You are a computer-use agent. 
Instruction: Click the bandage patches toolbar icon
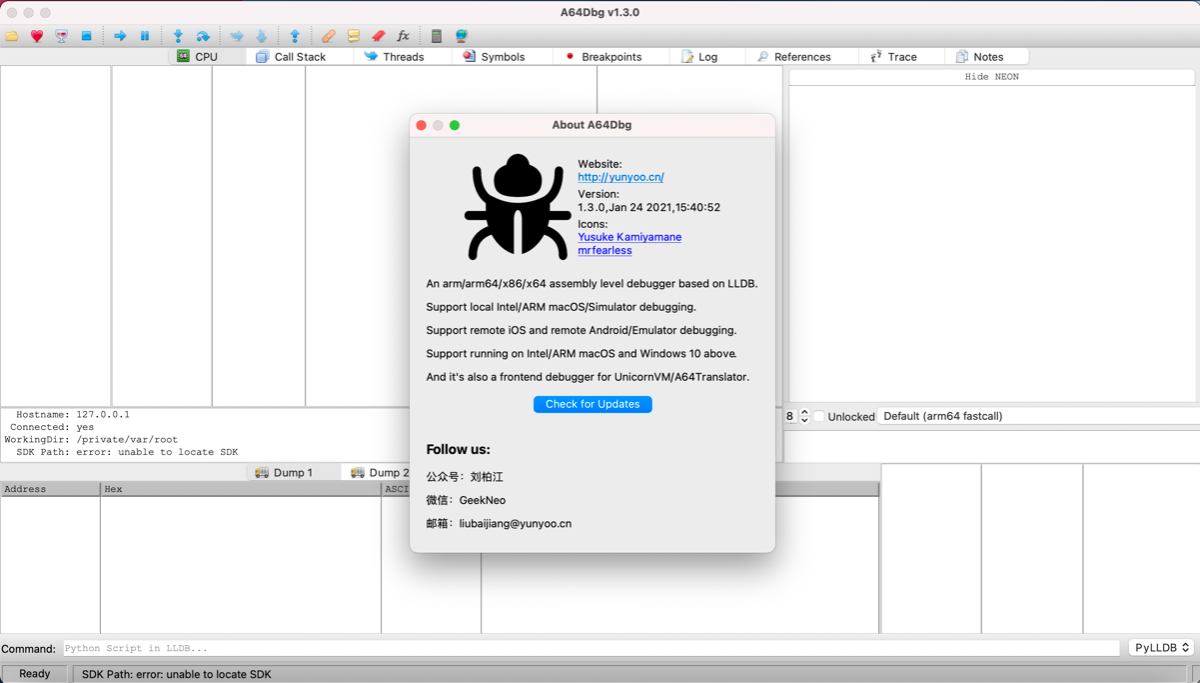tap(328, 36)
